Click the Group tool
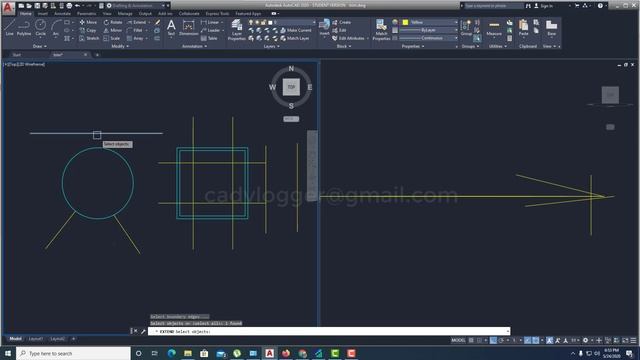The height and width of the screenshot is (360, 640). (466, 27)
